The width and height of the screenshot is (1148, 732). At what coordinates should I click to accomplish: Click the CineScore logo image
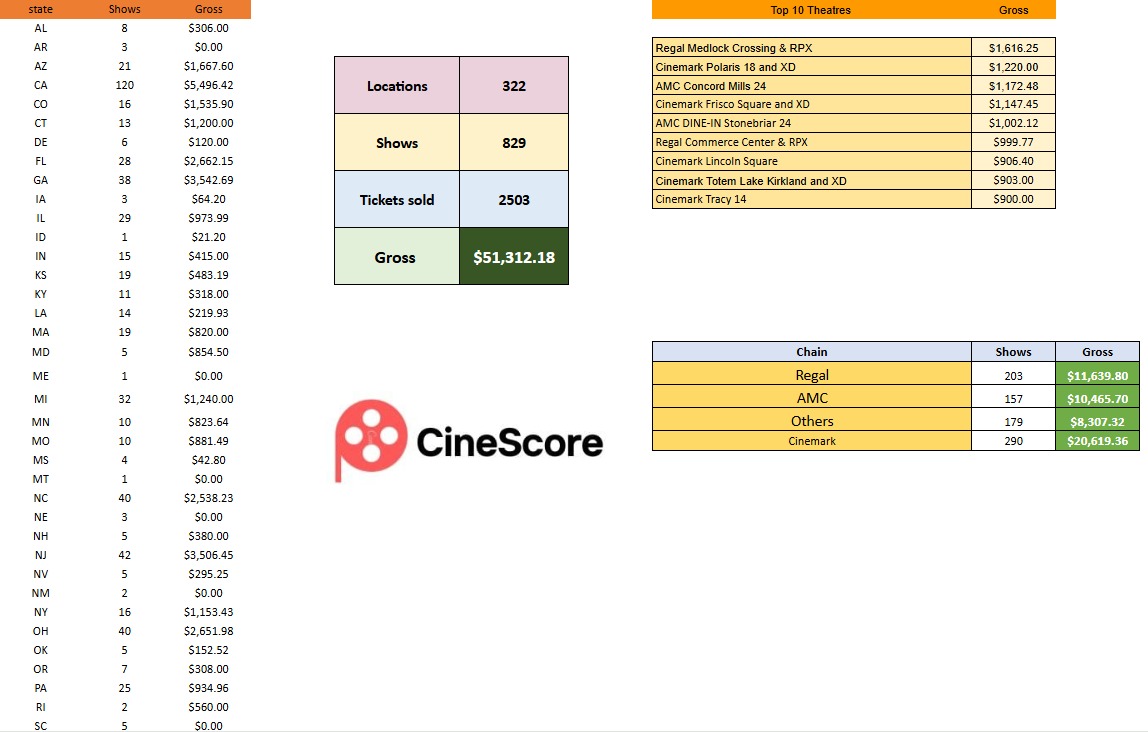[469, 441]
